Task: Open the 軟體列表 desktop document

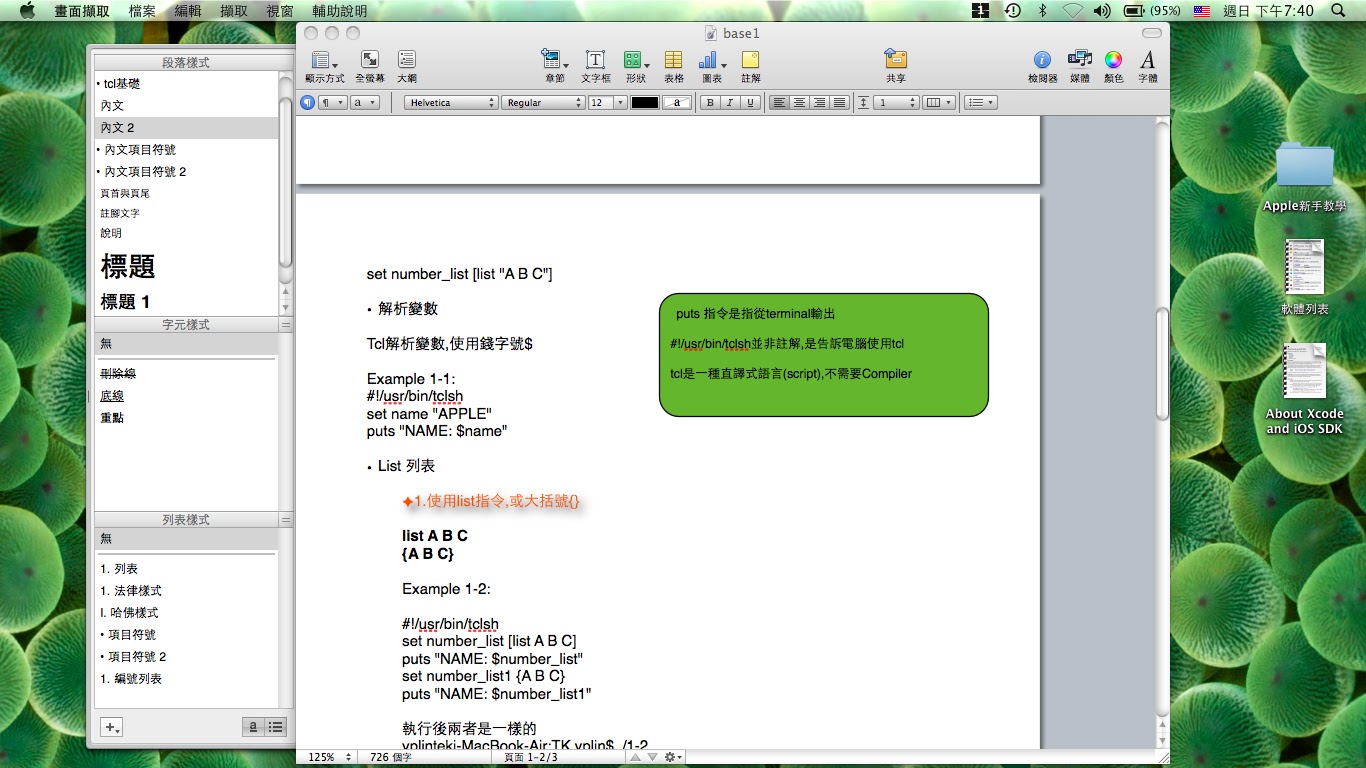Action: point(1304,277)
